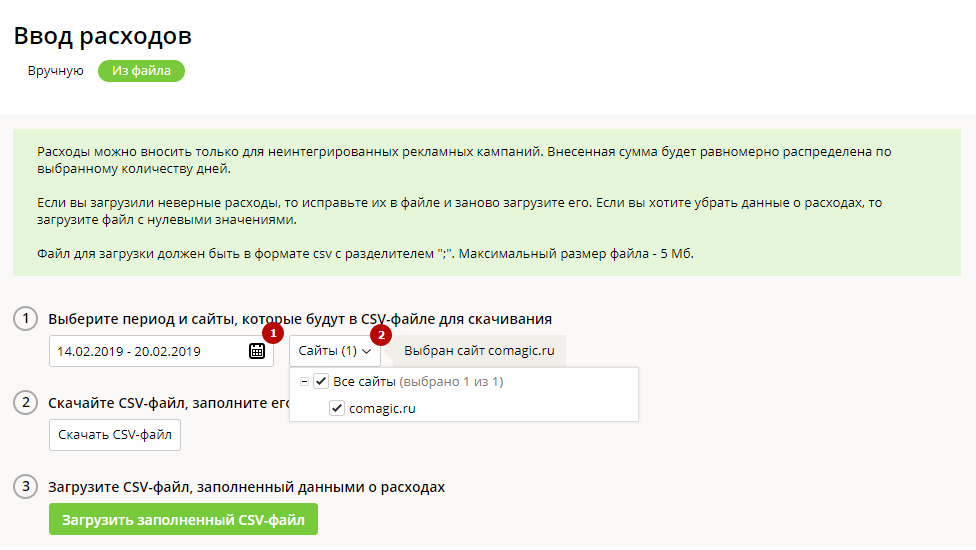Click the step 1 circle icon

(26, 319)
